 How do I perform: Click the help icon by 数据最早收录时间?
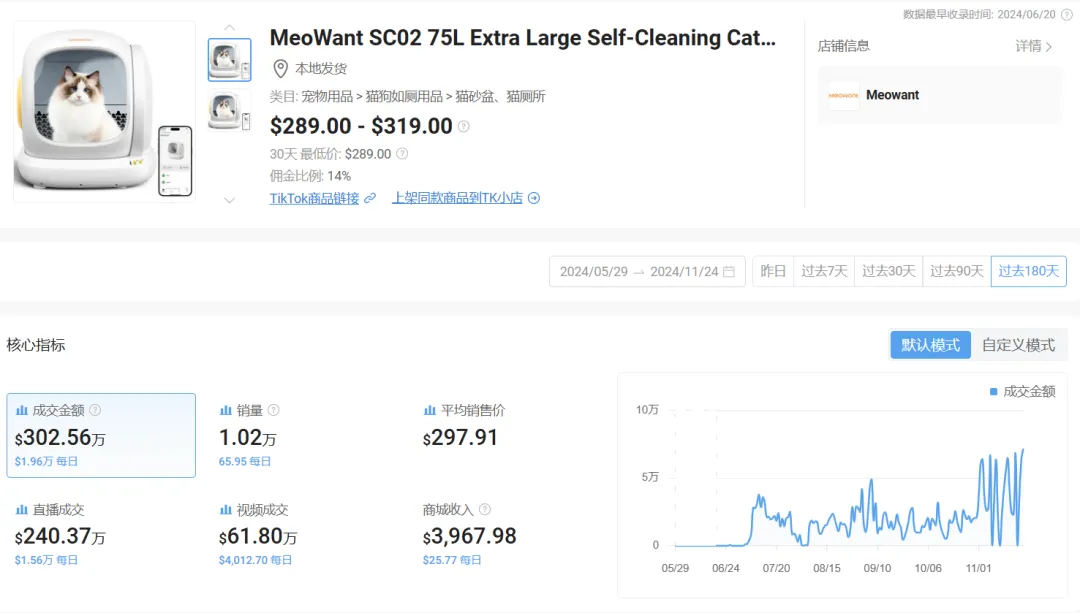click(x=1066, y=14)
